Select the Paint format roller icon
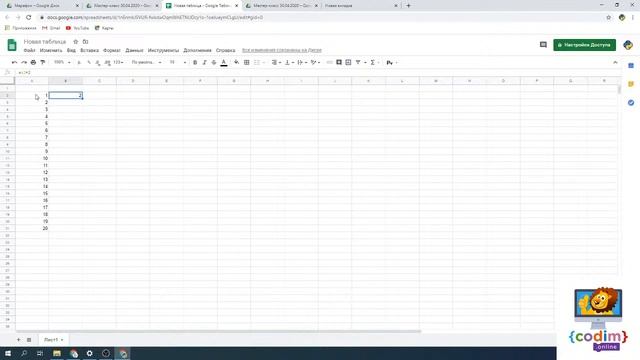Image resolution: width=640 pixels, height=360 pixels. coord(42,62)
